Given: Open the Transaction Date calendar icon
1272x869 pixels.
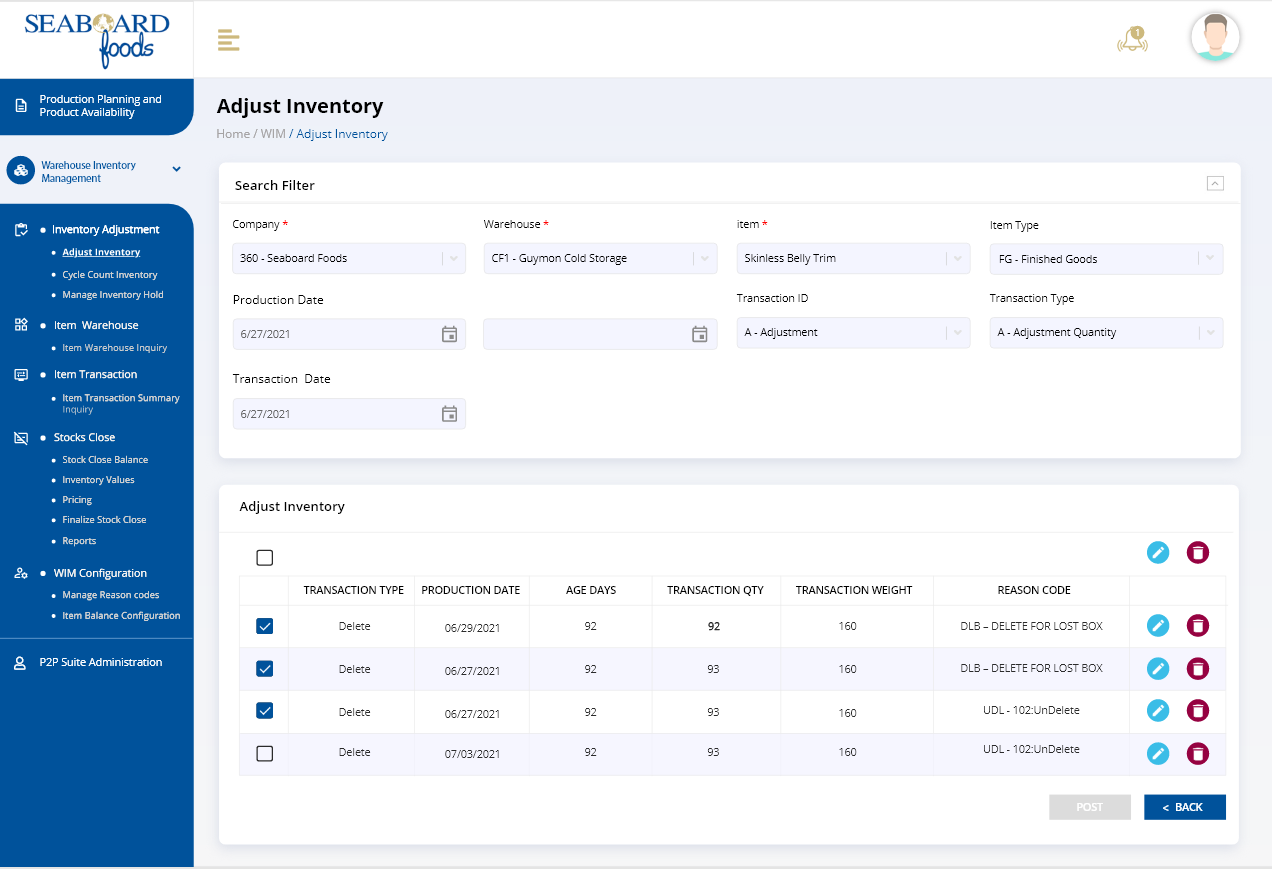Looking at the screenshot, I should 449,414.
